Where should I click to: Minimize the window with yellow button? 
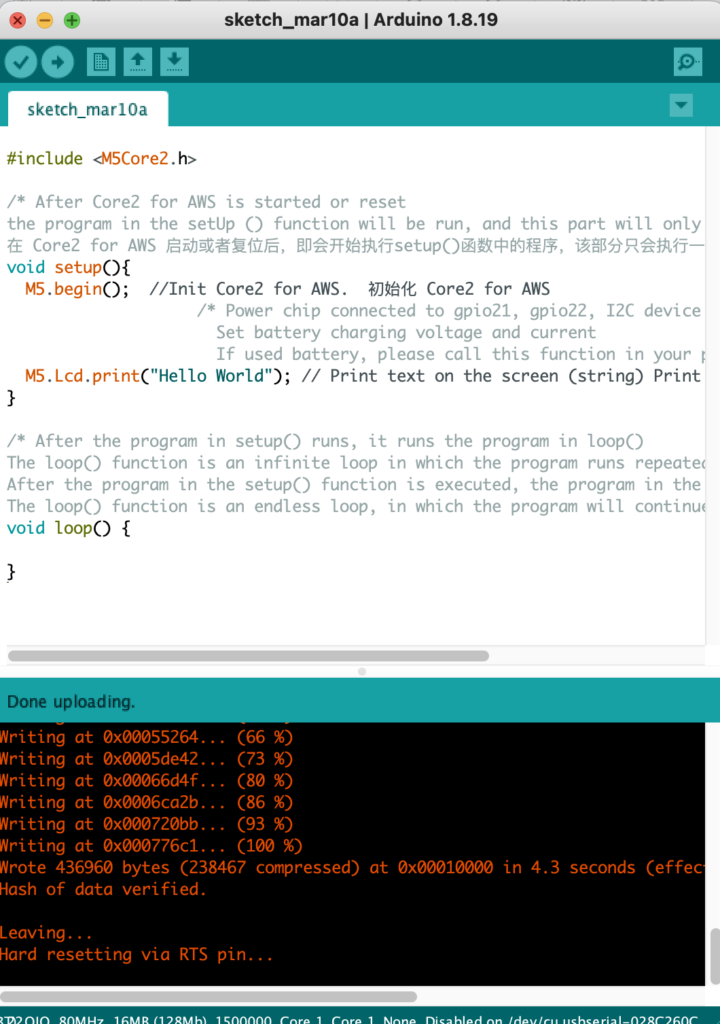(44, 20)
